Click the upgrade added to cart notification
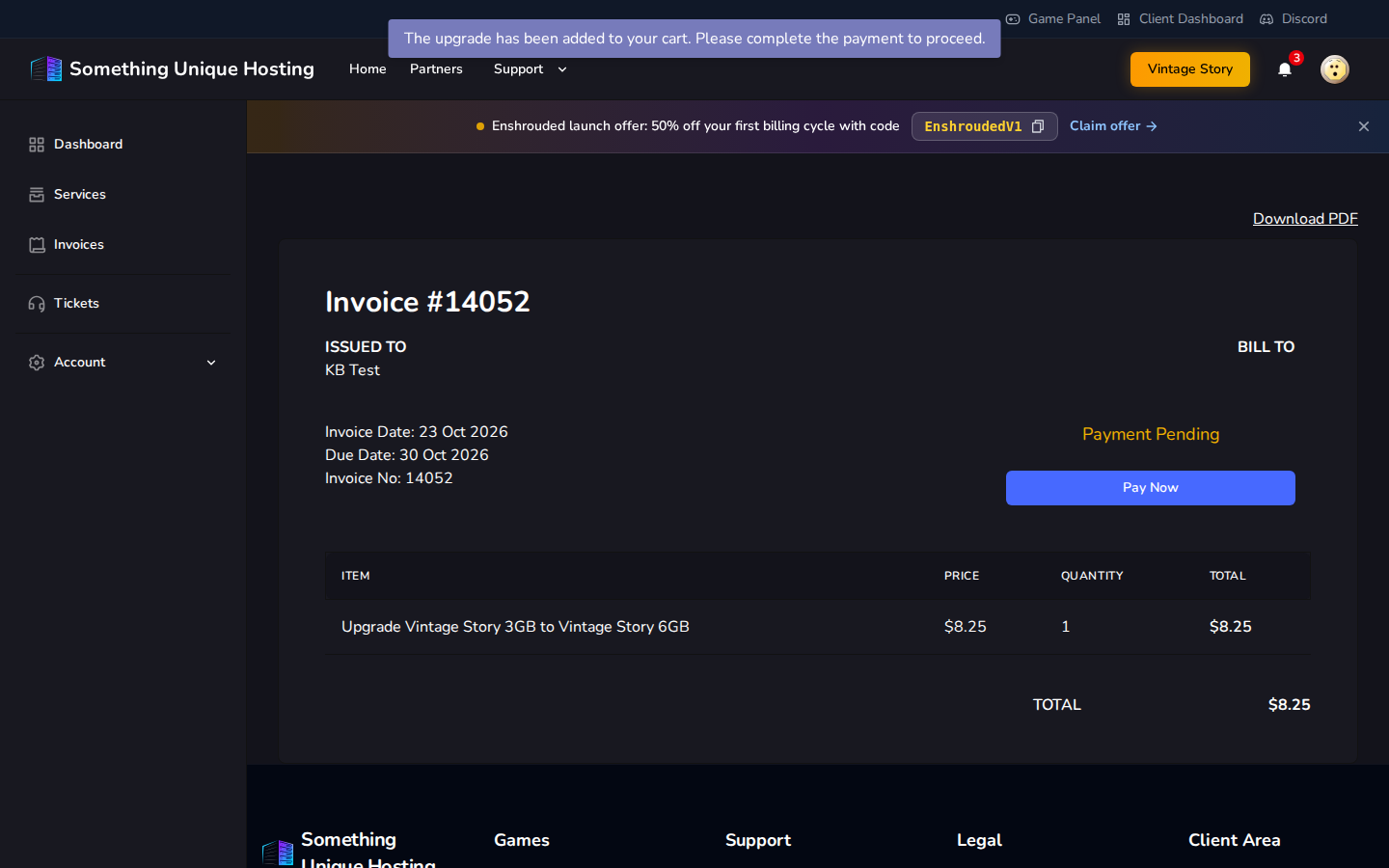Image resolution: width=1389 pixels, height=868 pixels. (694, 39)
